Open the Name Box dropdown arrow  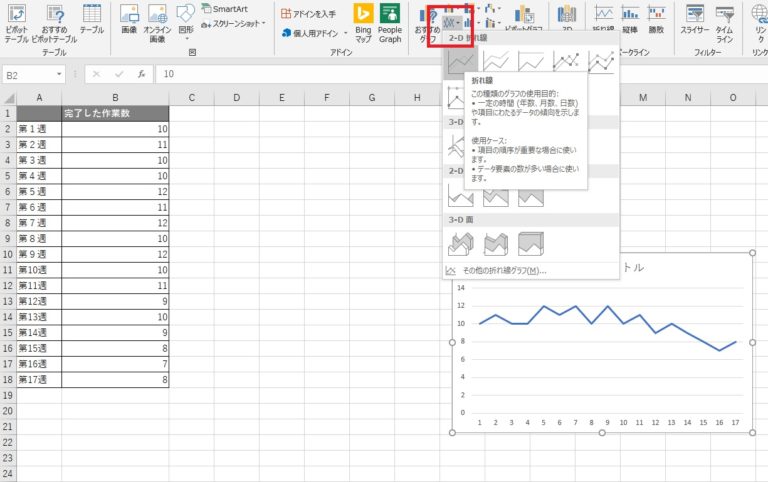coord(59,74)
